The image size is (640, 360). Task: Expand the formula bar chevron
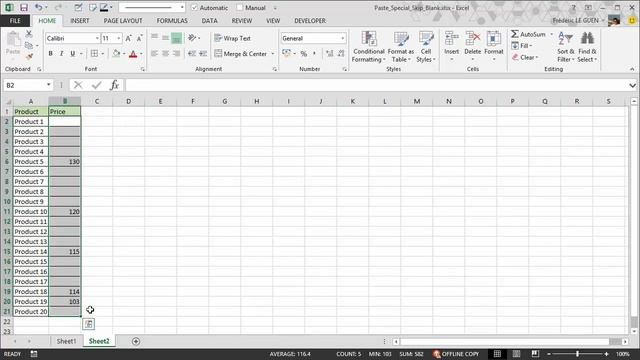pyautogui.click(x=632, y=85)
